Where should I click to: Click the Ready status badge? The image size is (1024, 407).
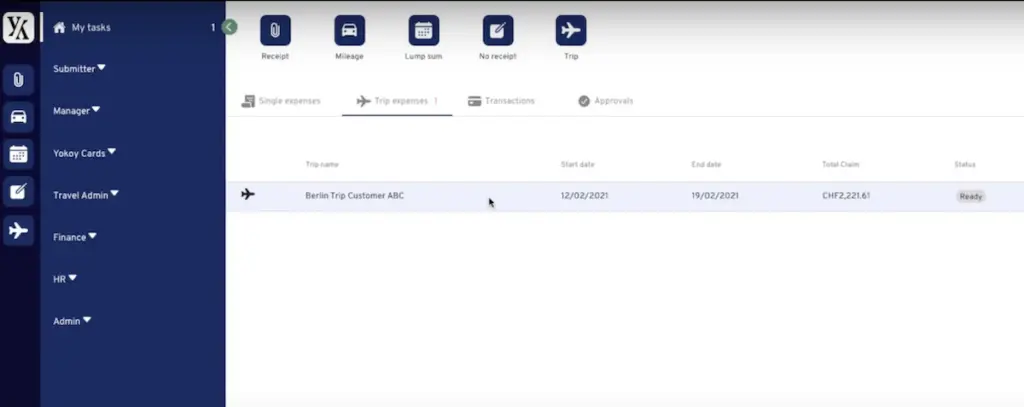[971, 196]
